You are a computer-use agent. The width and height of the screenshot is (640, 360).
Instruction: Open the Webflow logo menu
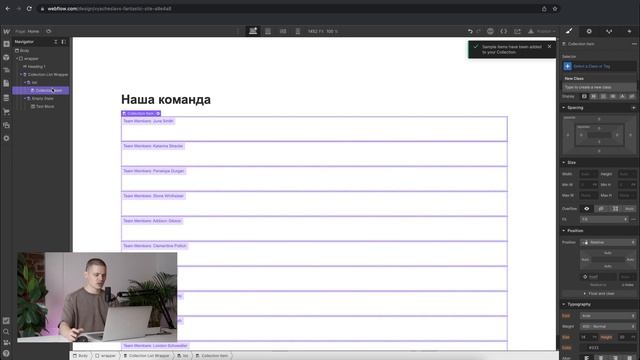(6, 31)
